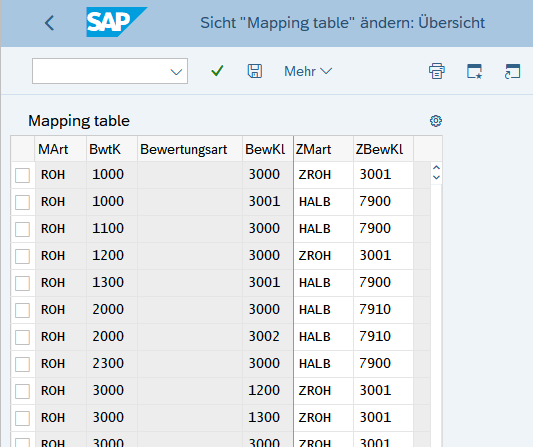Select row ROH 3000 1200 checkbox
This screenshot has height=447, width=533.
point(22,391)
